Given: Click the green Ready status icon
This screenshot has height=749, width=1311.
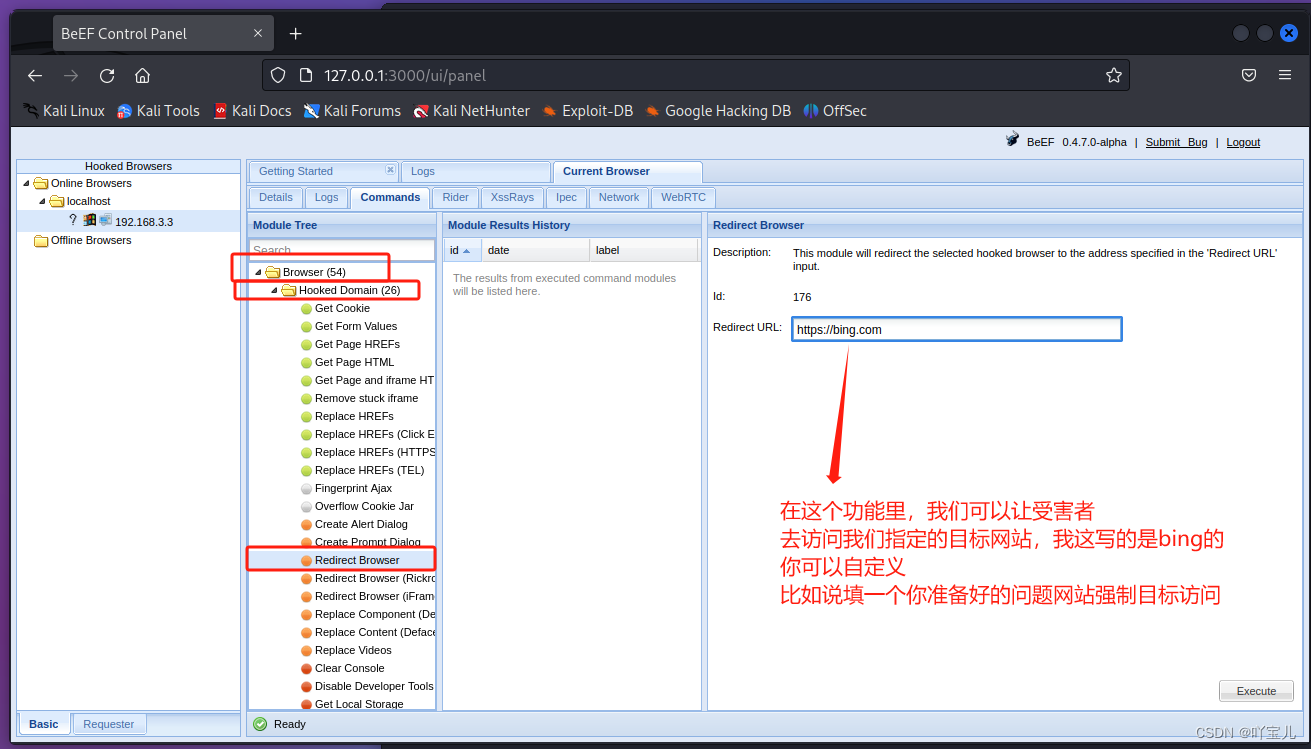Looking at the screenshot, I should [x=259, y=723].
